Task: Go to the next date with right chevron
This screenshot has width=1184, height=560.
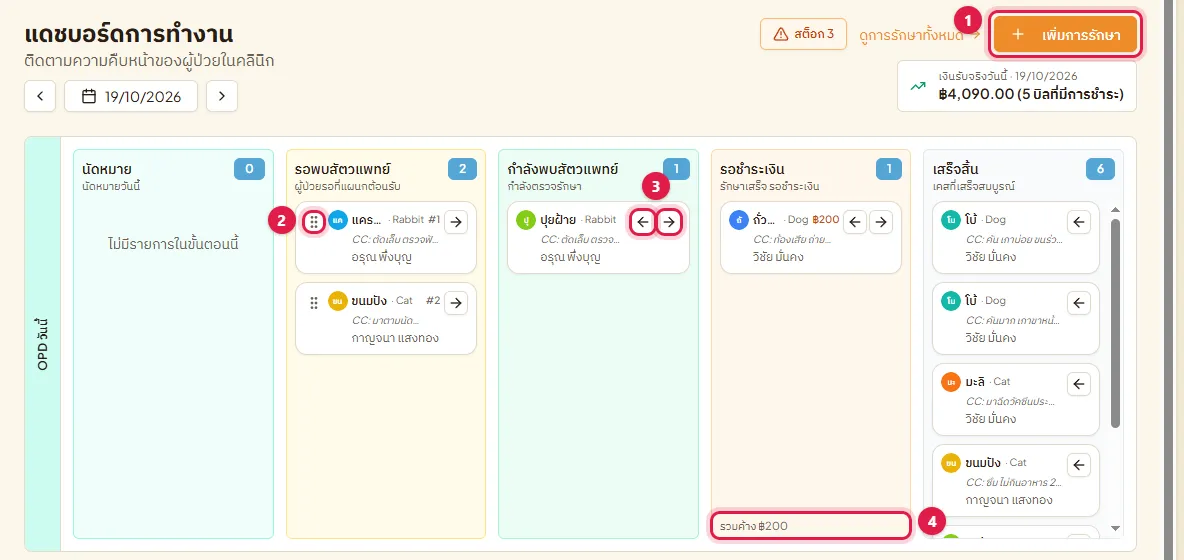Action: 222,96
